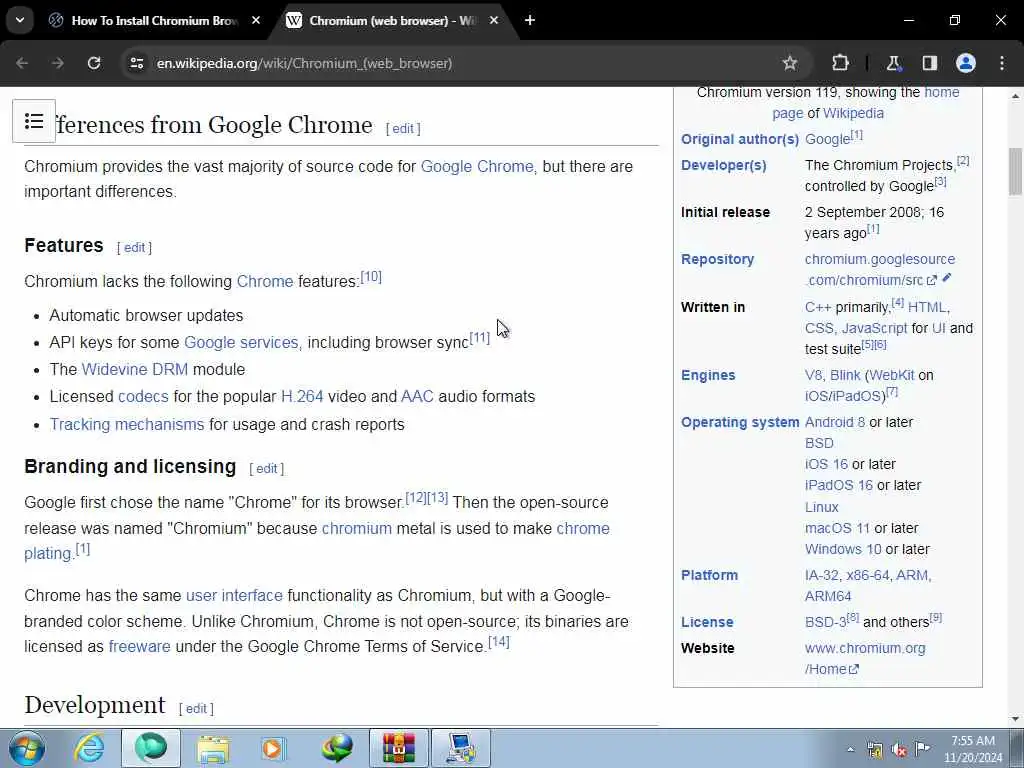The width and height of the screenshot is (1024, 768).
Task: Open the Internet Download Manager globe taskbar icon
Action: tap(337, 748)
